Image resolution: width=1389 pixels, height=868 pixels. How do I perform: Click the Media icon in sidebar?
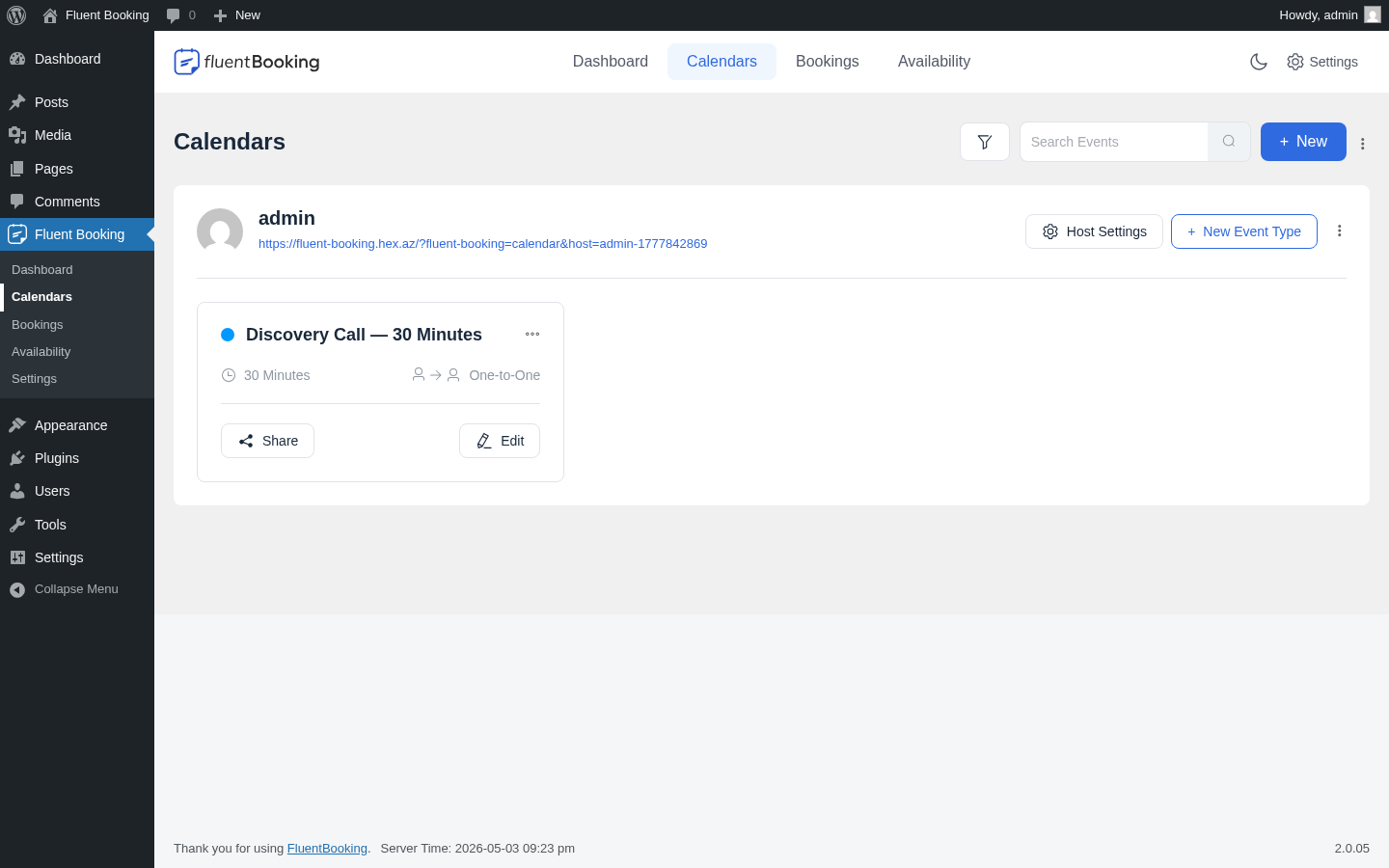[x=17, y=135]
